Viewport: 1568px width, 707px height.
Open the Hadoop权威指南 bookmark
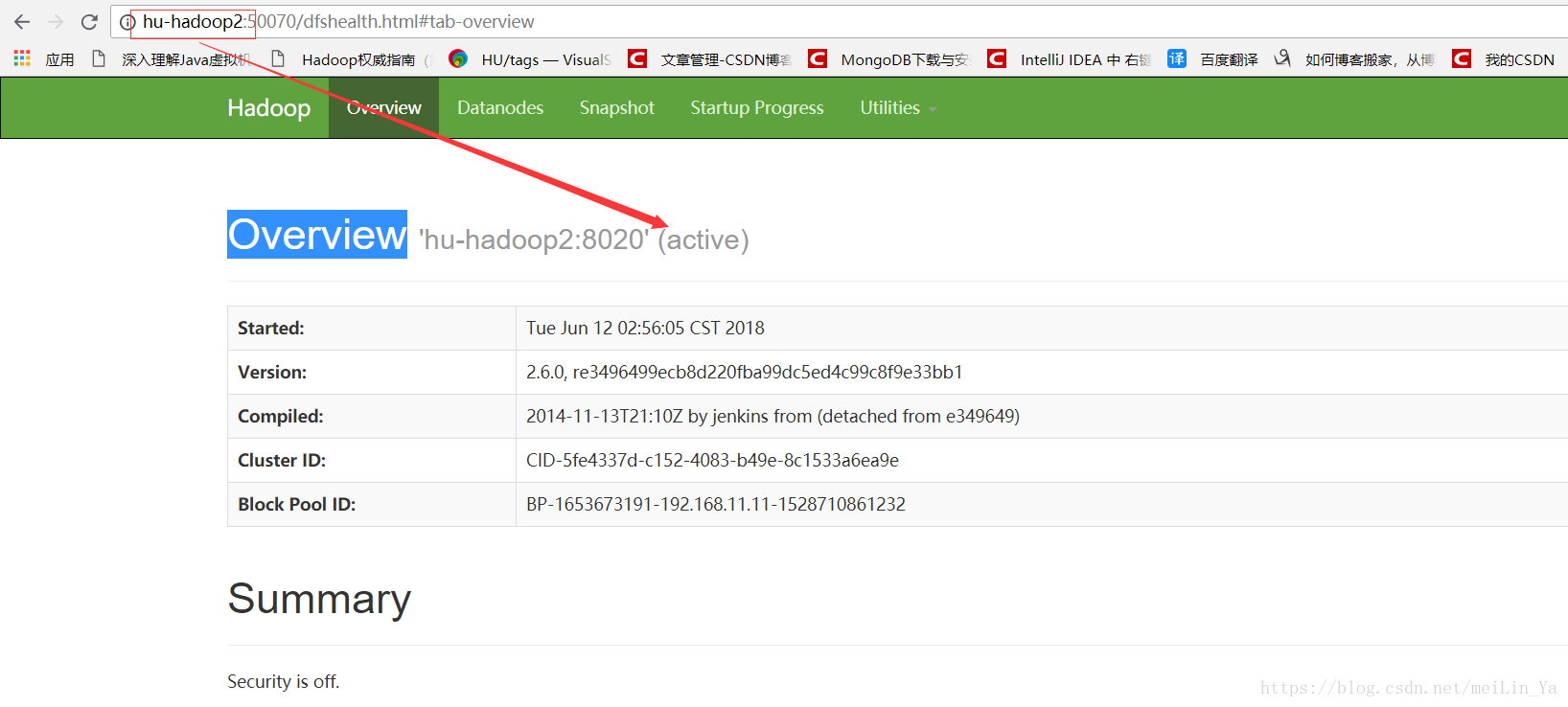(x=352, y=59)
